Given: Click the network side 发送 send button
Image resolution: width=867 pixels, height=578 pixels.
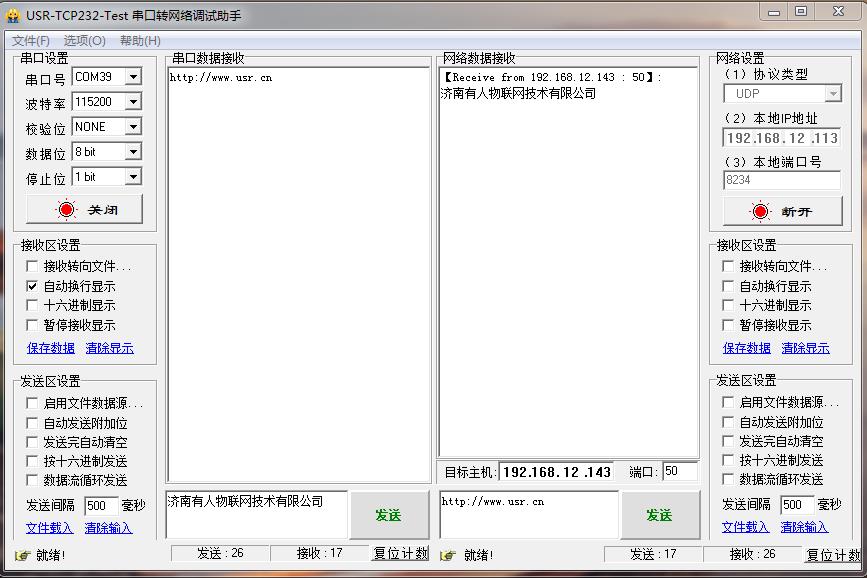Looking at the screenshot, I should (659, 515).
